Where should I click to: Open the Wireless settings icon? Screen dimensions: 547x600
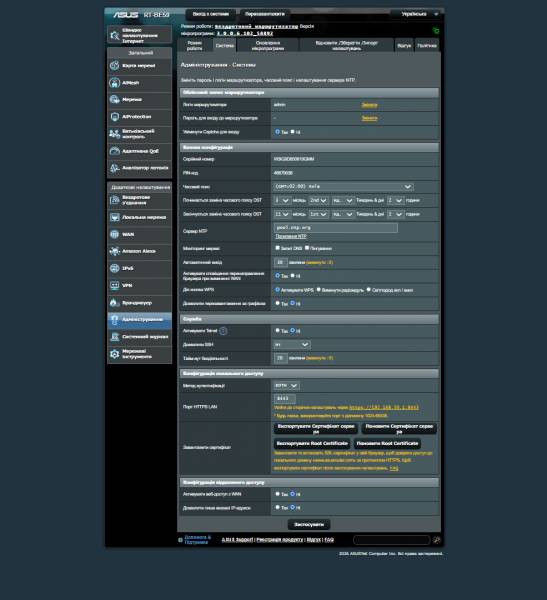[x=114, y=200]
